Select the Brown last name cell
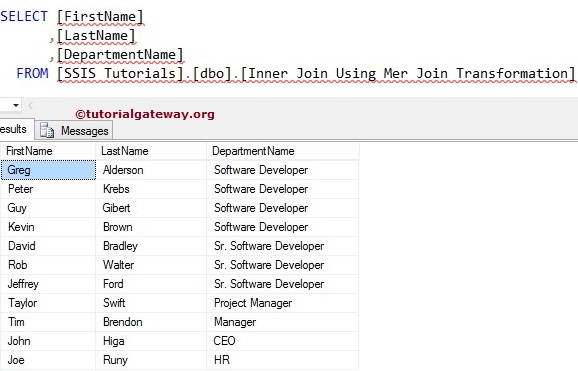 pyautogui.click(x=151, y=227)
